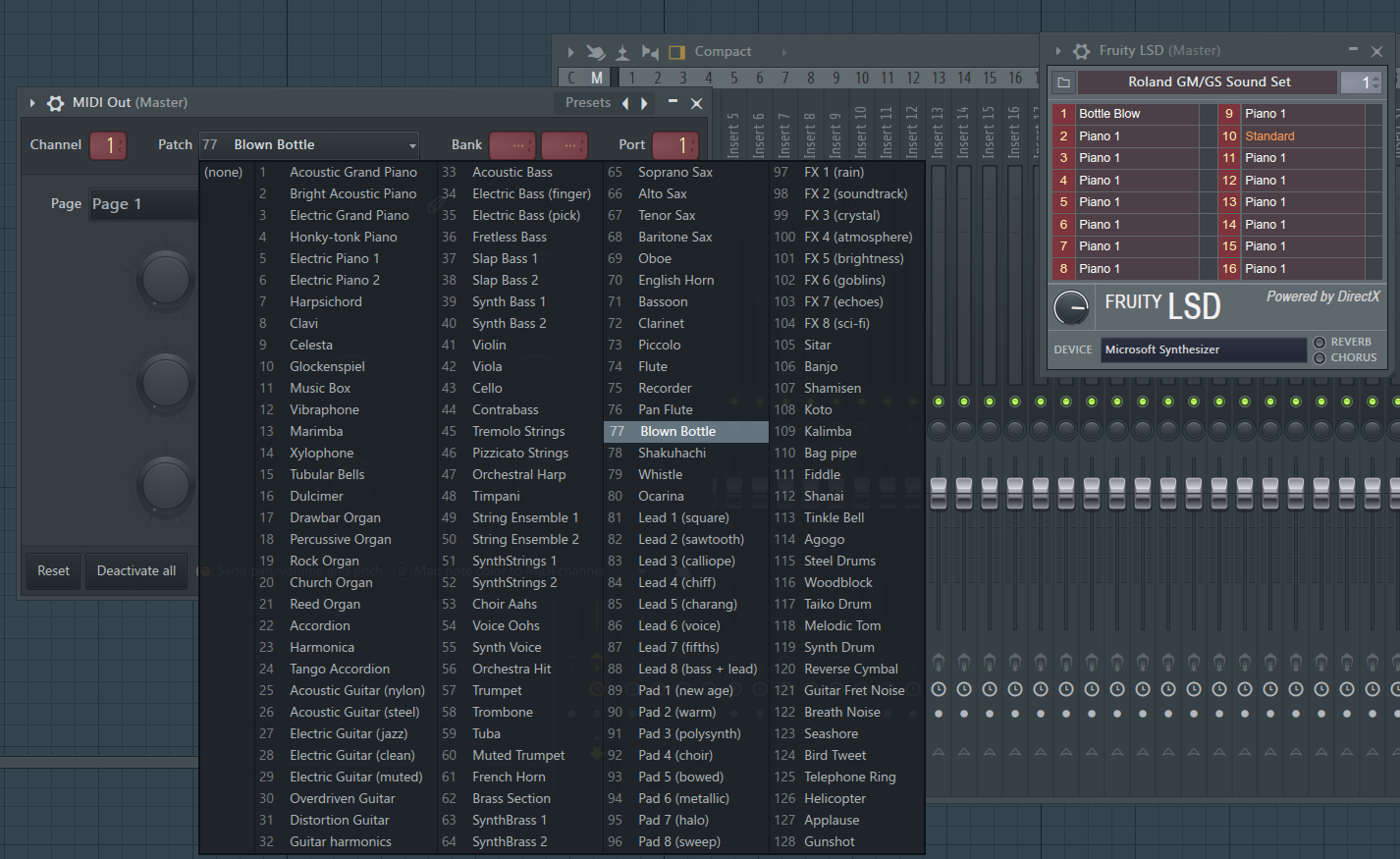Open the Fruity LSD plugin options arrow menu
This screenshot has height=859, width=1400.
[x=1058, y=51]
